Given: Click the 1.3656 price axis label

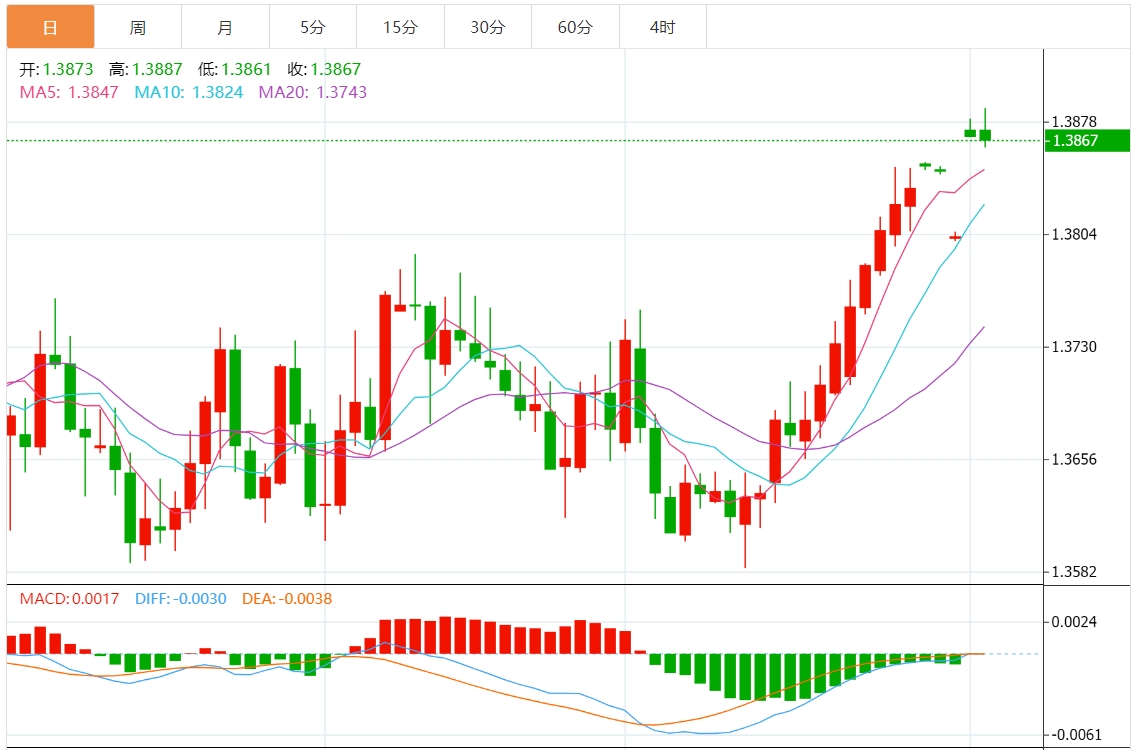Looking at the screenshot, I should coord(1074,459).
